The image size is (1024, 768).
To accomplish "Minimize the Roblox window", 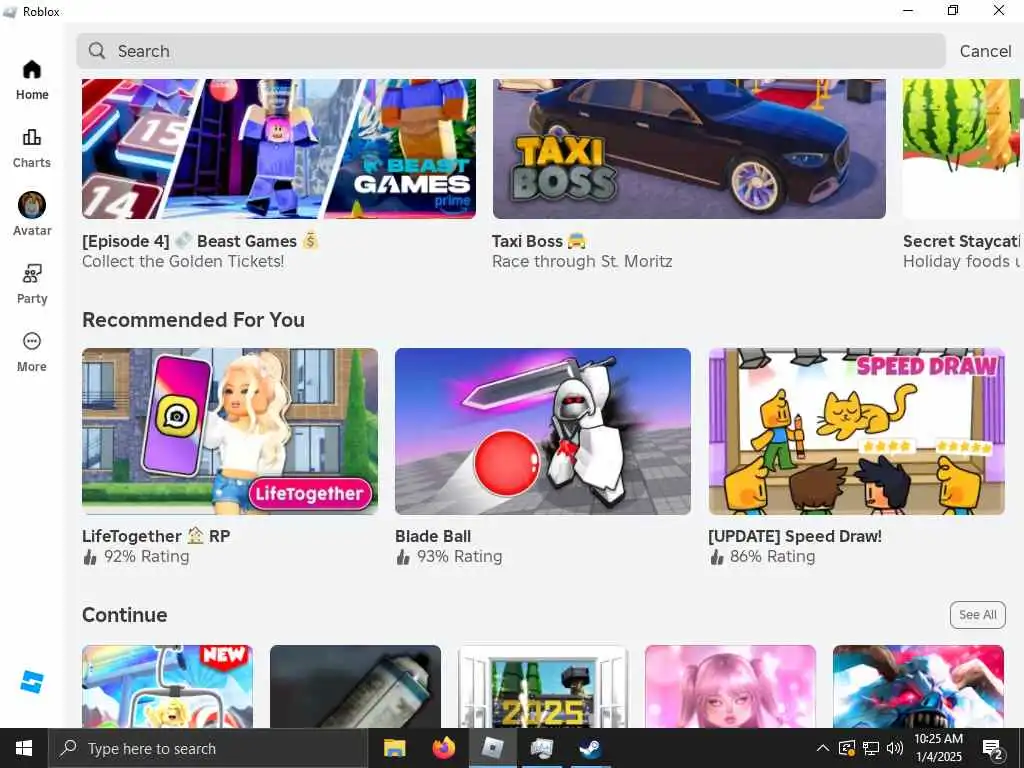I will pyautogui.click(x=908, y=10).
